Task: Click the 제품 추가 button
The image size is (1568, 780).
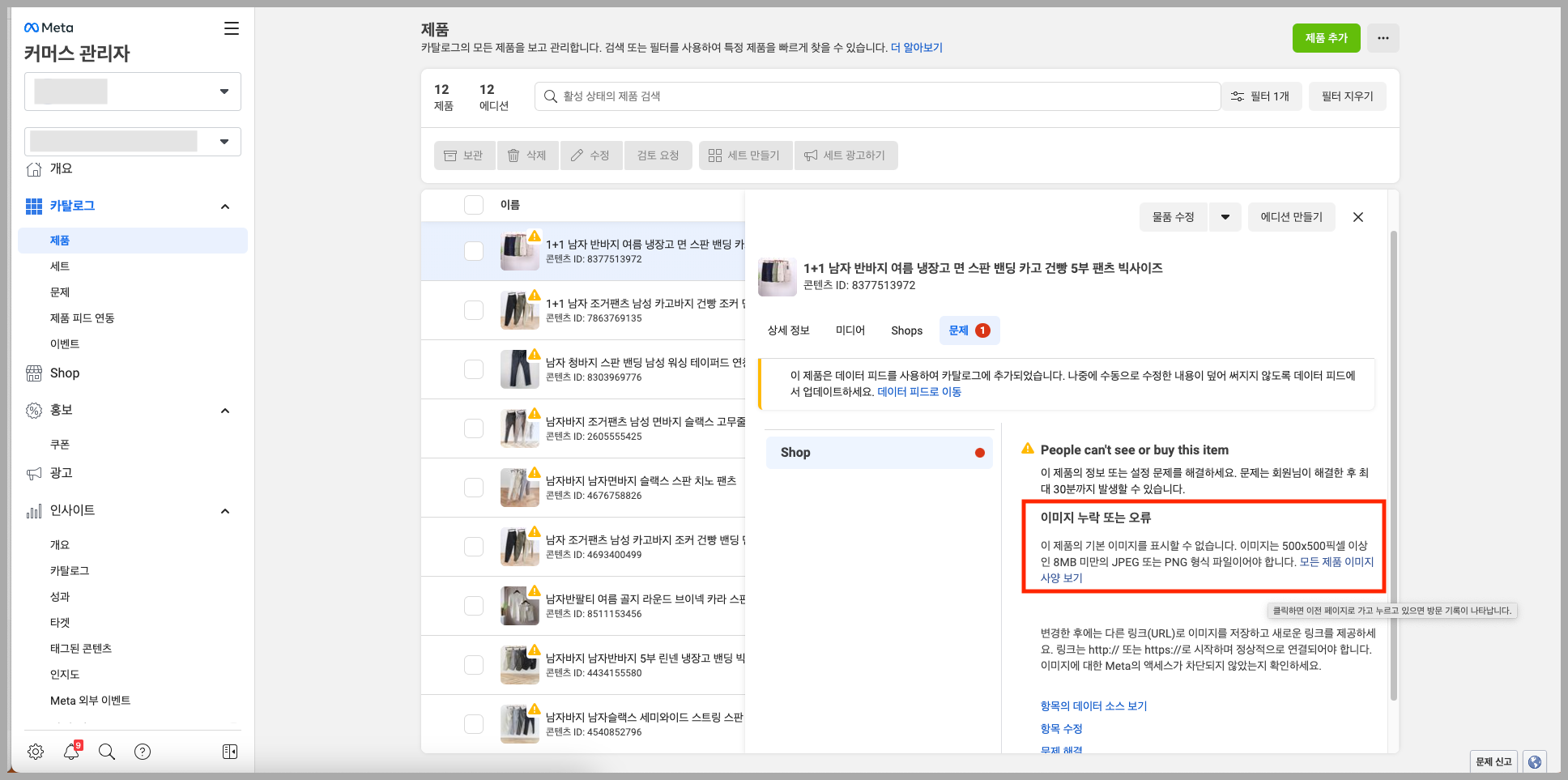Action: [1326, 37]
